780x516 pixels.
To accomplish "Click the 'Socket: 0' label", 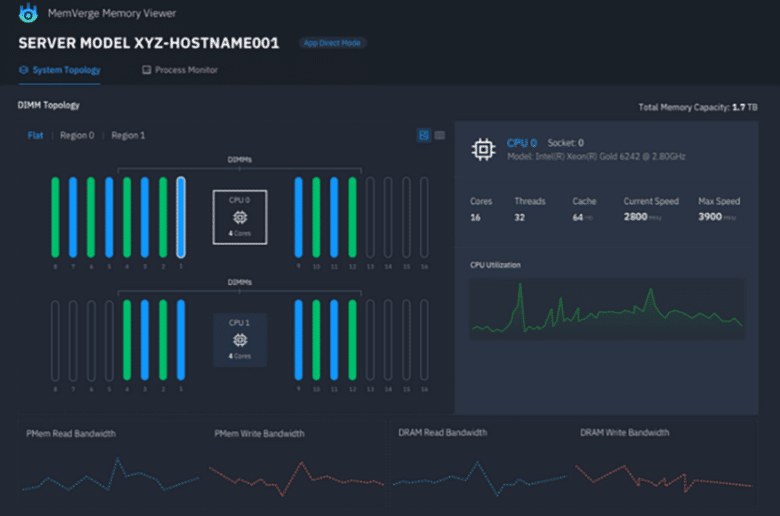I will point(566,143).
